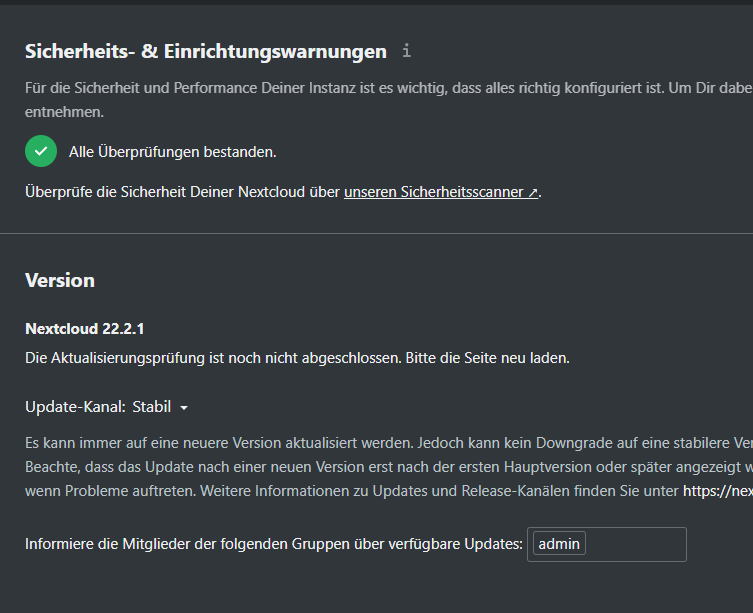The image size is (753, 613).
Task: Focus the empty area of the groups field
Action: coord(635,544)
